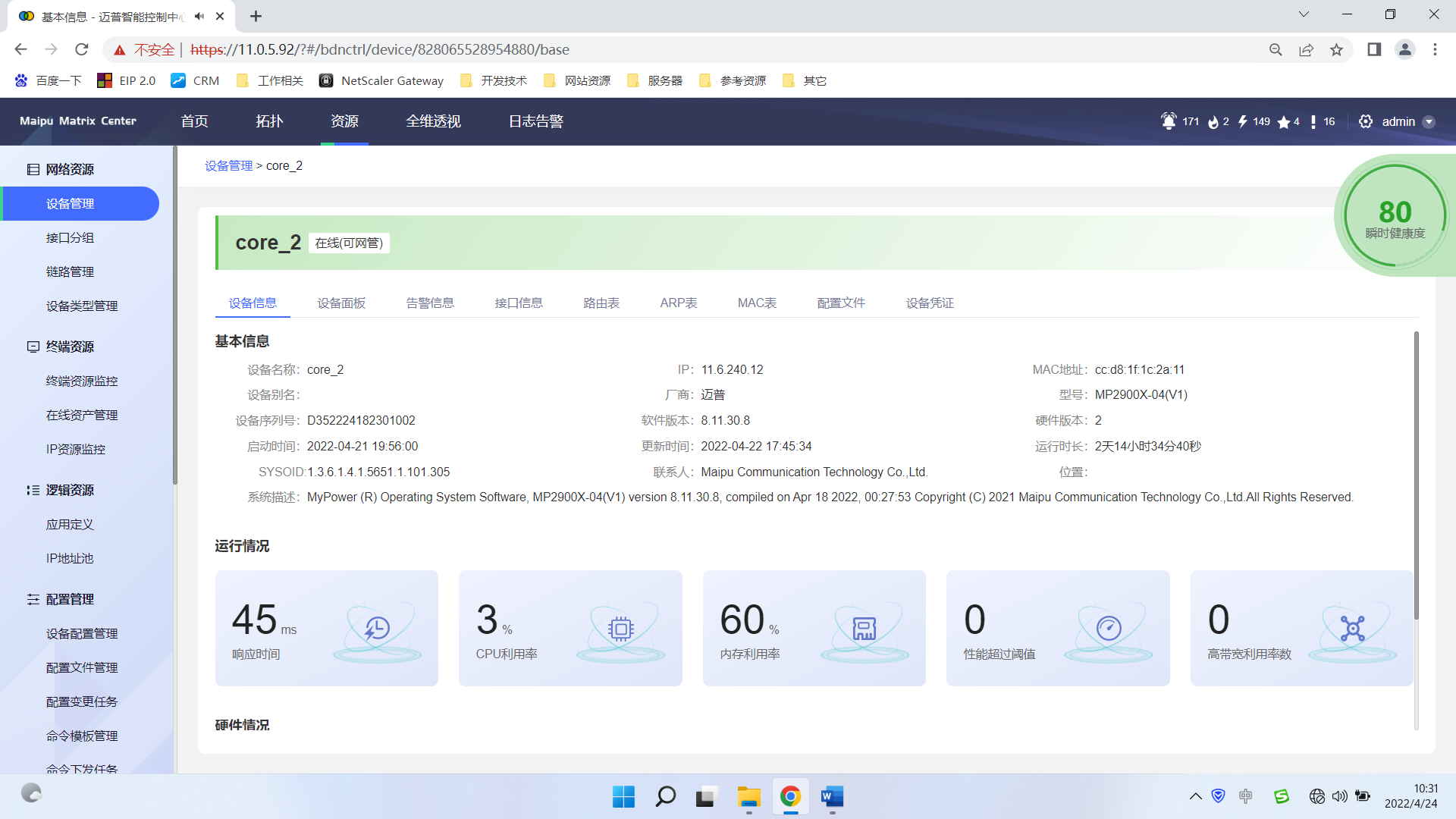Click the star alert icon showing 4

tap(1284, 122)
